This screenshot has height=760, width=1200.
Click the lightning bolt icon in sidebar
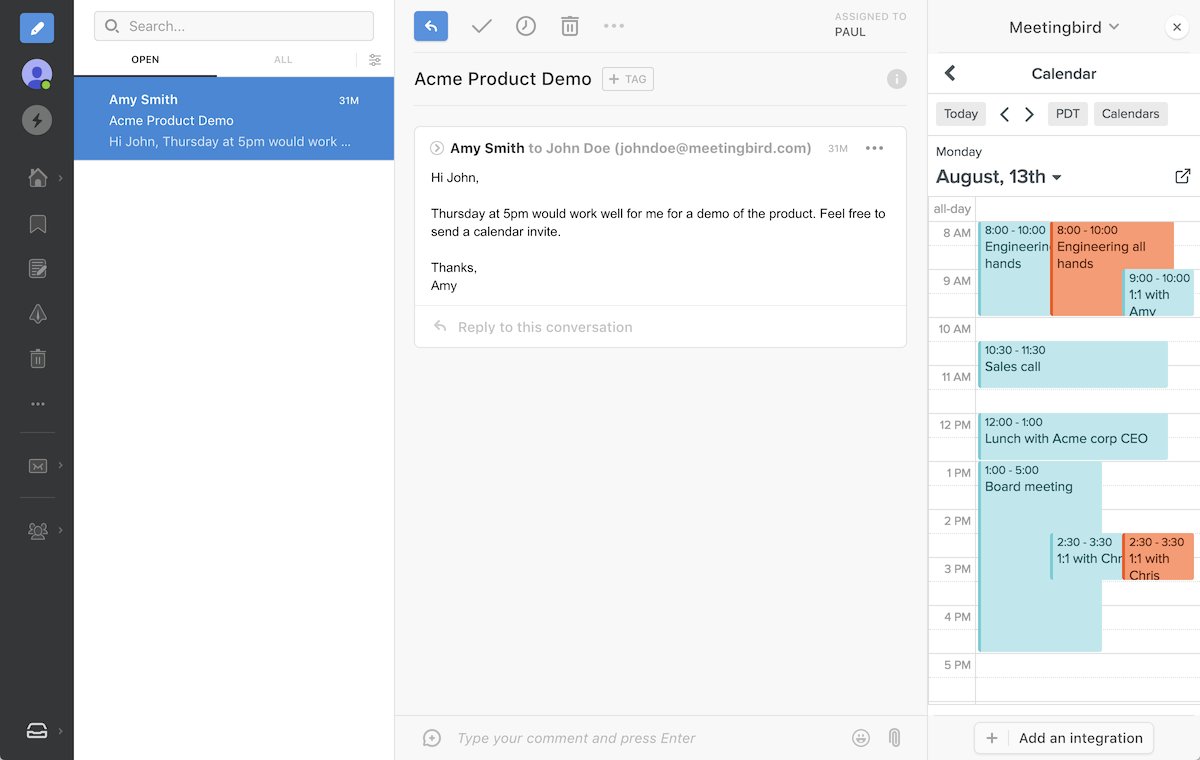37,121
